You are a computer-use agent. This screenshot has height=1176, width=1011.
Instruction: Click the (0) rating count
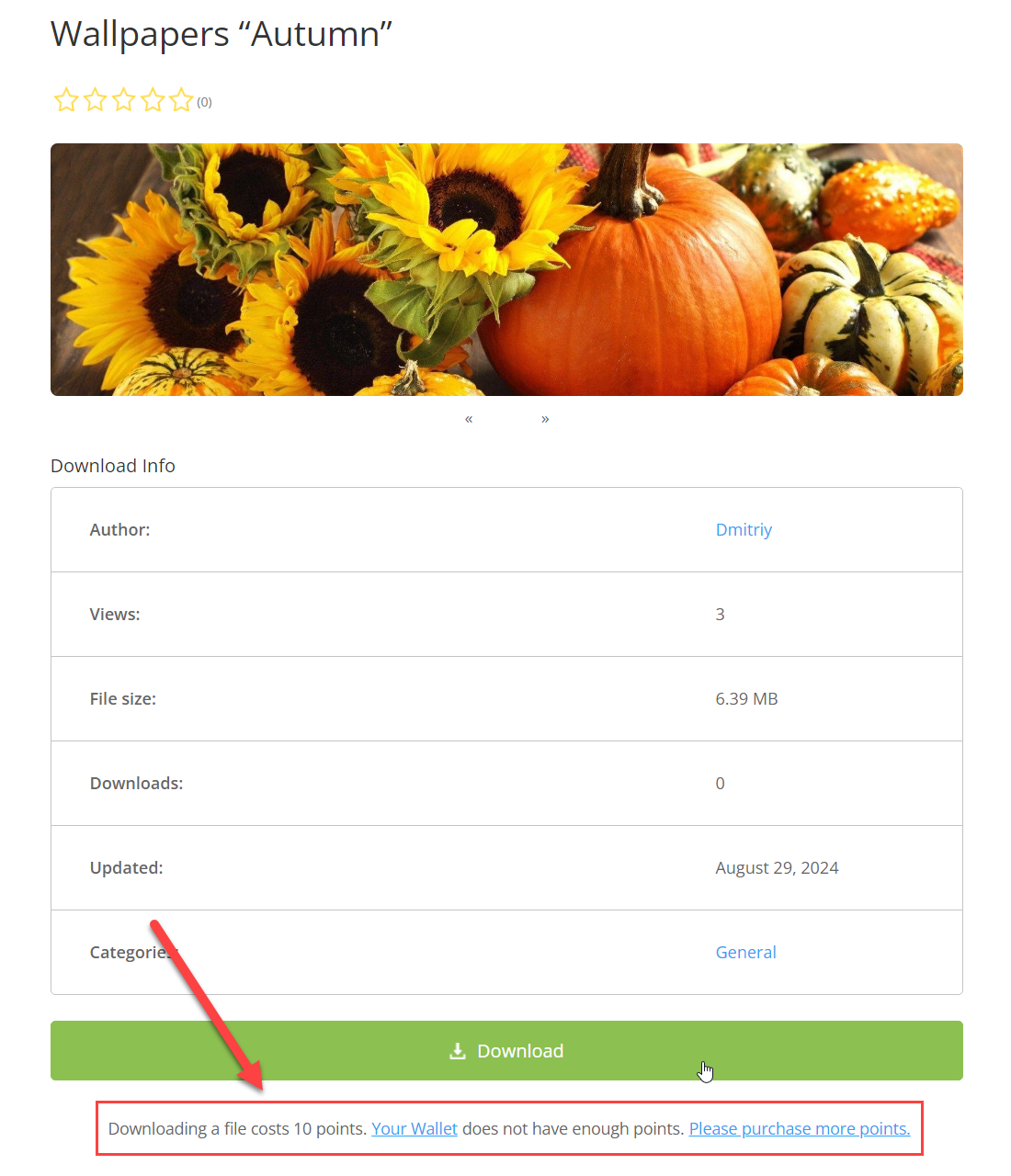pos(204,102)
